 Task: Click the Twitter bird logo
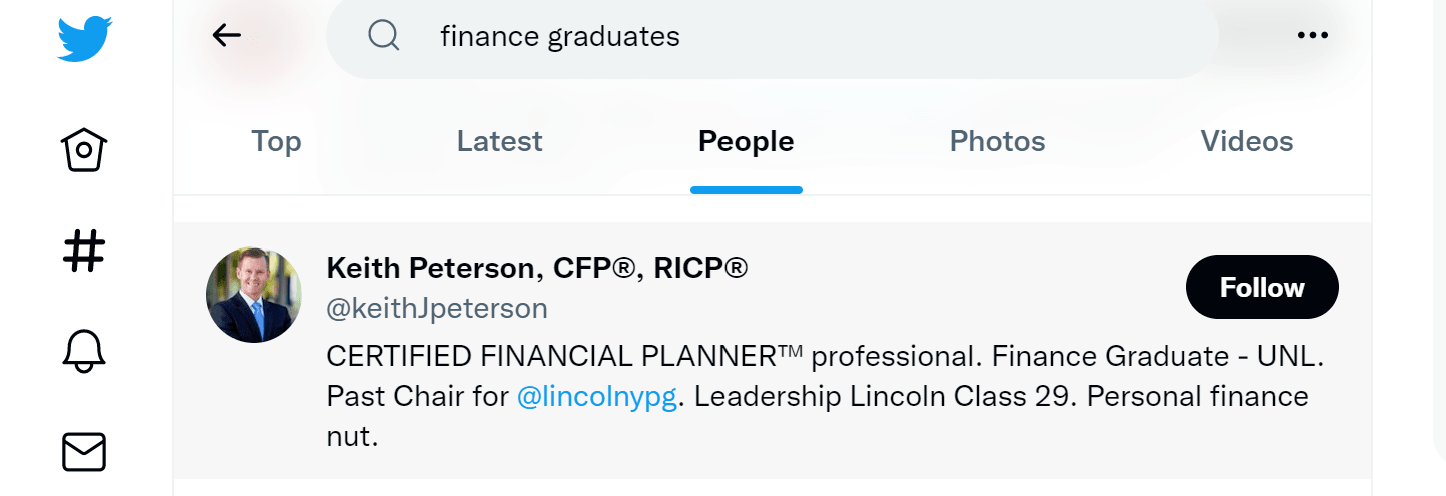(x=84, y=39)
